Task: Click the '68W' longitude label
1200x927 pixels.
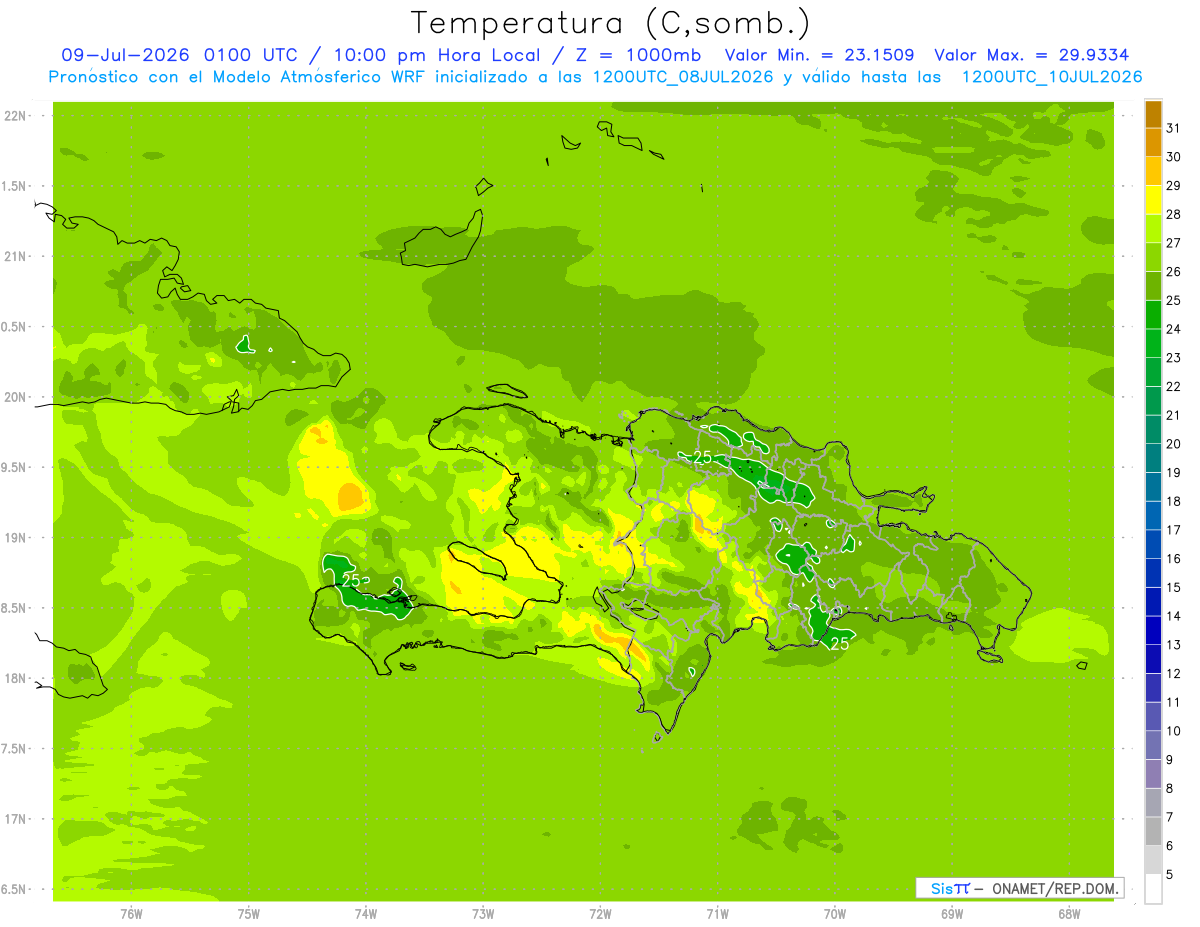Action: click(1069, 913)
